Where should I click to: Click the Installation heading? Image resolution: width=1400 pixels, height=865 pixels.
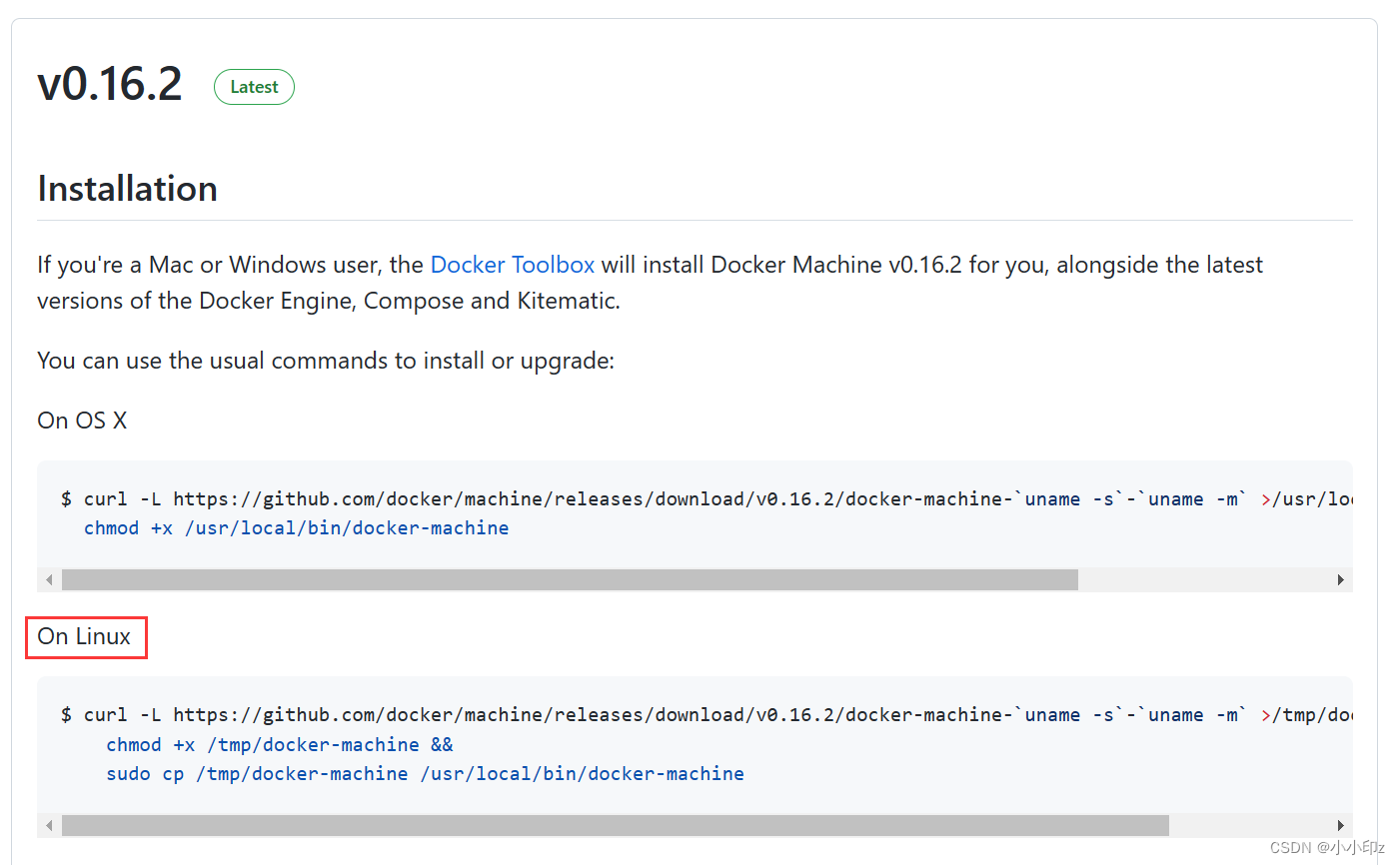click(128, 189)
